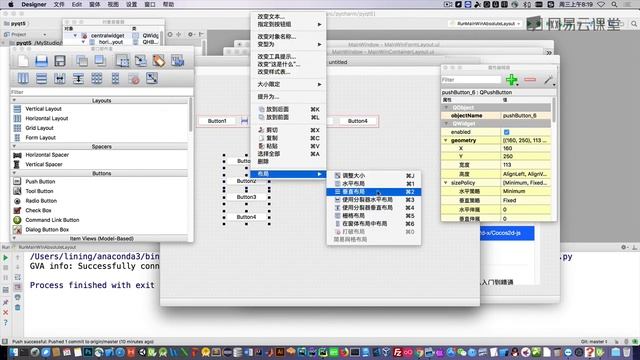
Task: Select Radio Button in Widget Box
Action: tap(41, 201)
